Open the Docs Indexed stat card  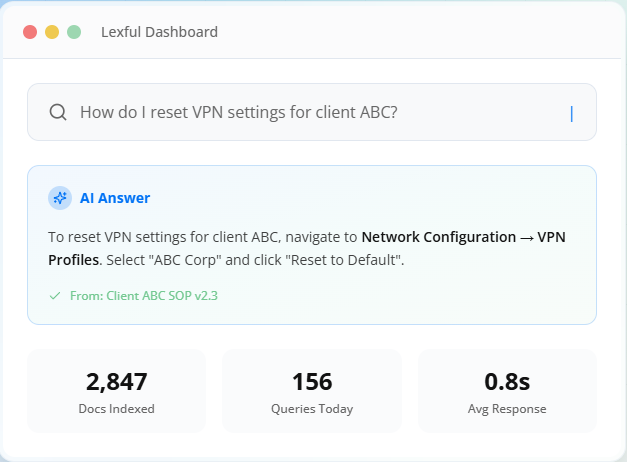pos(116,391)
